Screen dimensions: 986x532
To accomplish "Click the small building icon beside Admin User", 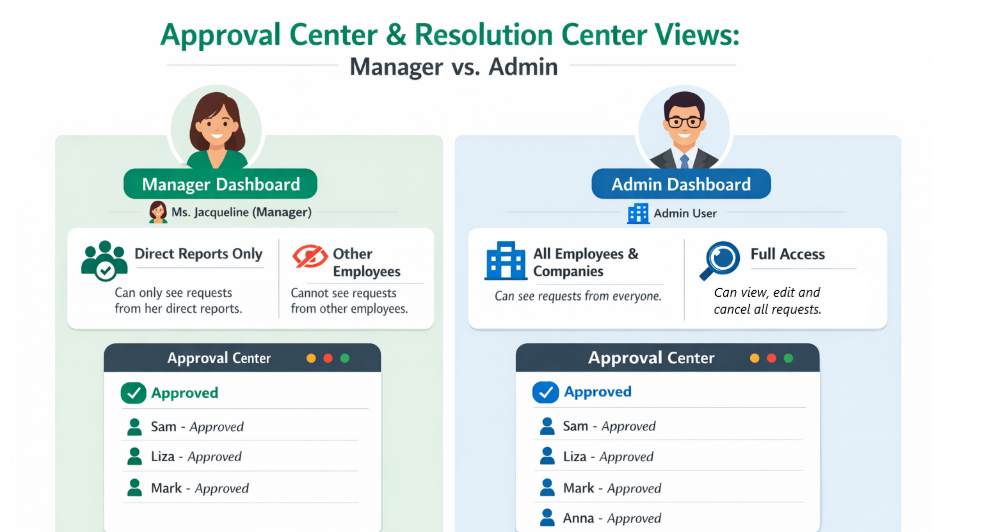I will [x=637, y=214].
